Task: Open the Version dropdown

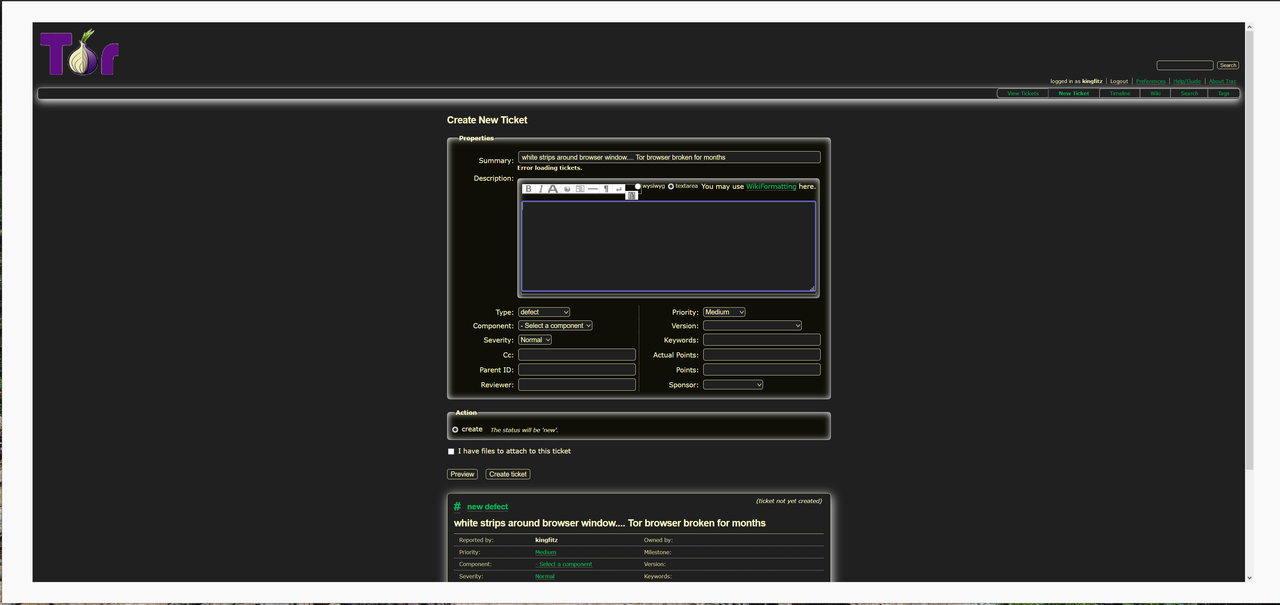Action: (752, 325)
